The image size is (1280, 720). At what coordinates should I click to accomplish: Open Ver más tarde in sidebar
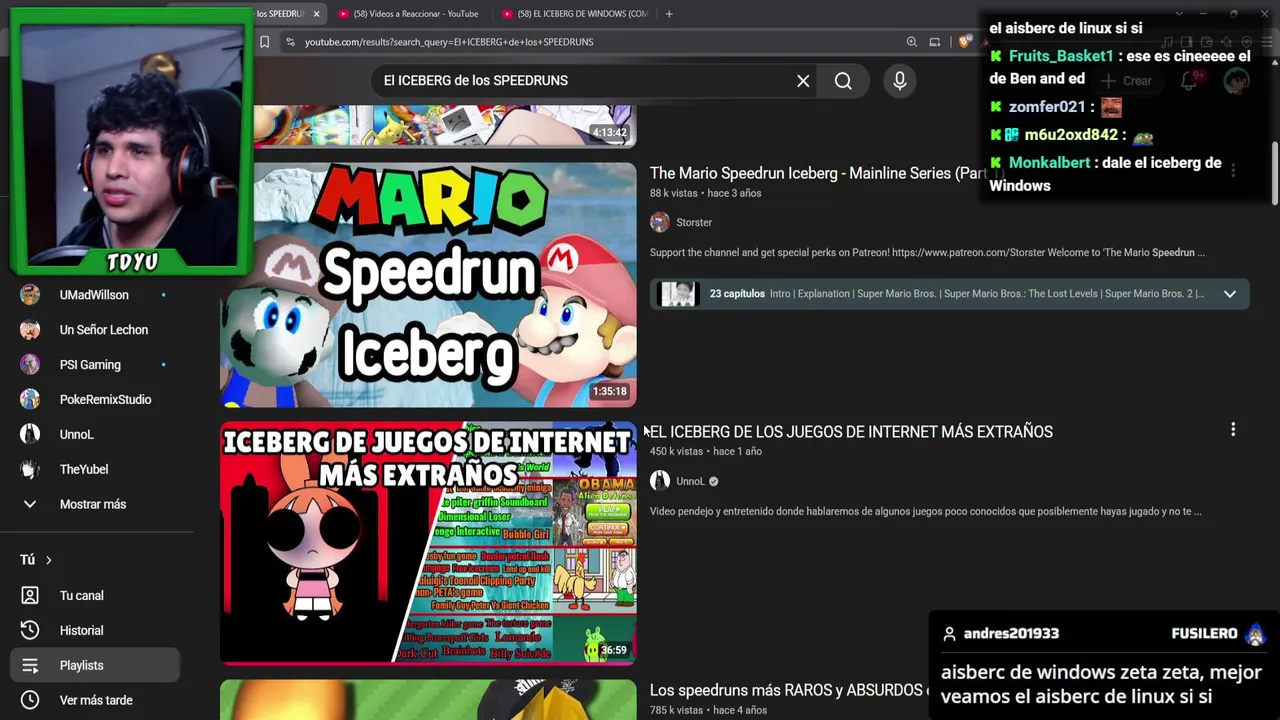96,701
